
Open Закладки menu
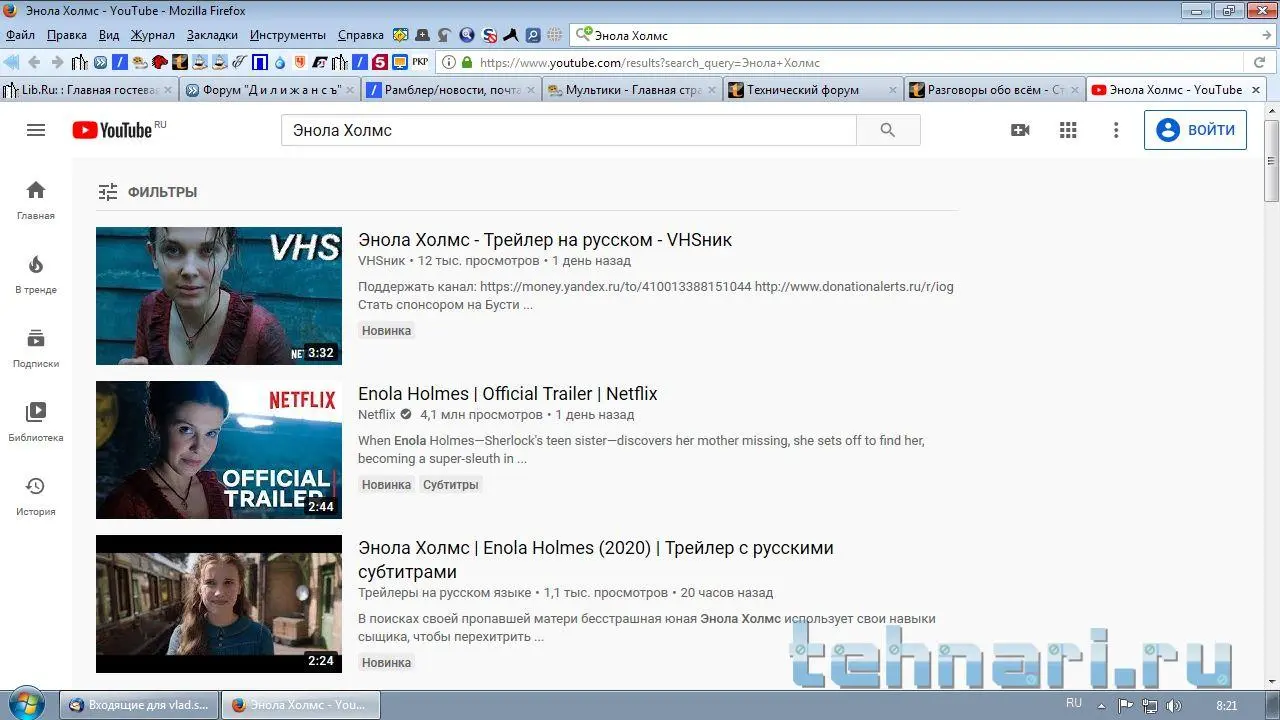(x=212, y=35)
